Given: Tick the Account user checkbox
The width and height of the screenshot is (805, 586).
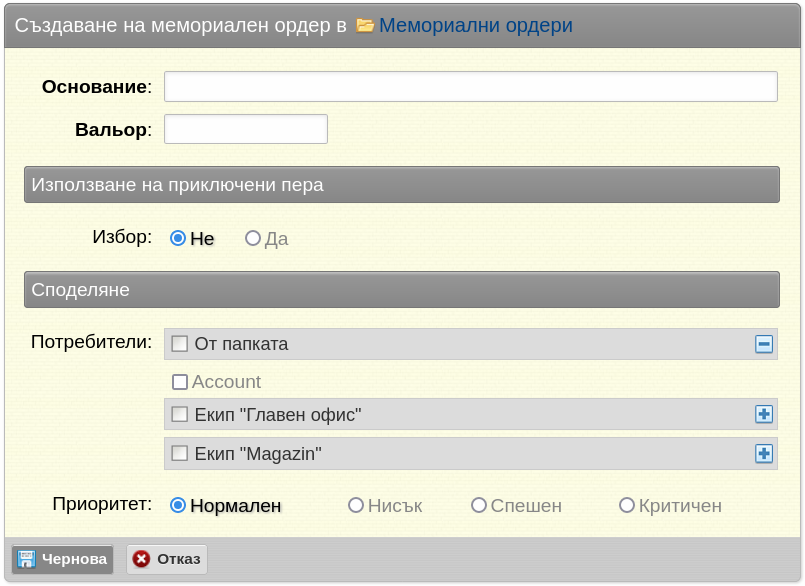Looking at the screenshot, I should click(179, 382).
